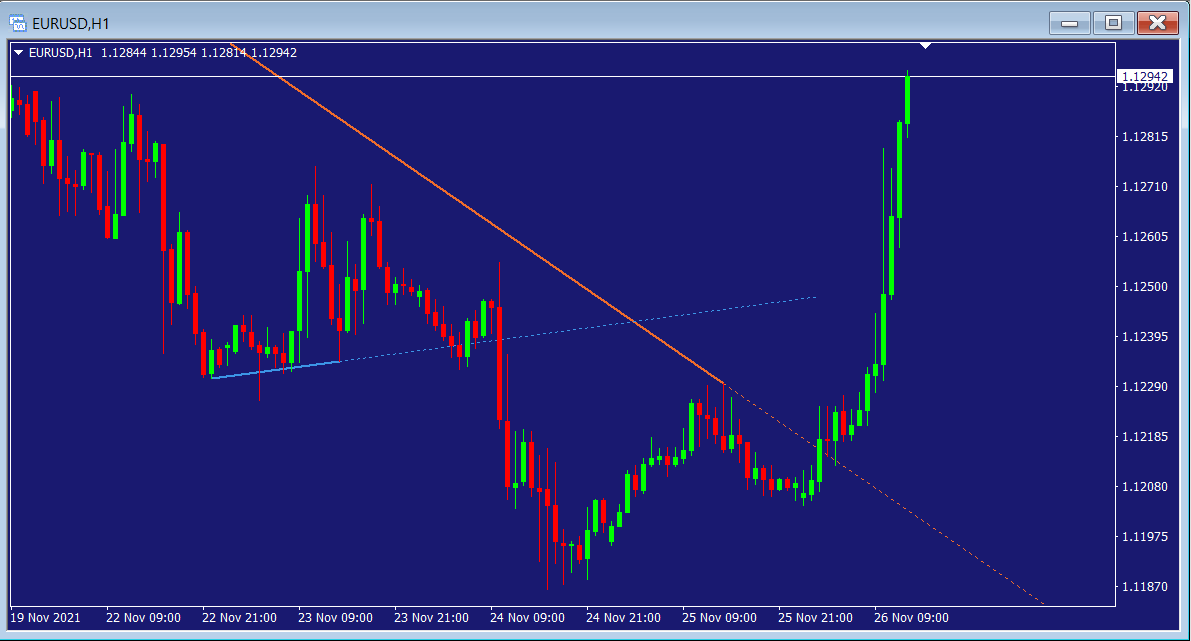Screen dimensions: 1191x641
Task: Select the solid blue ascending trendline segment
Action: 275,369
